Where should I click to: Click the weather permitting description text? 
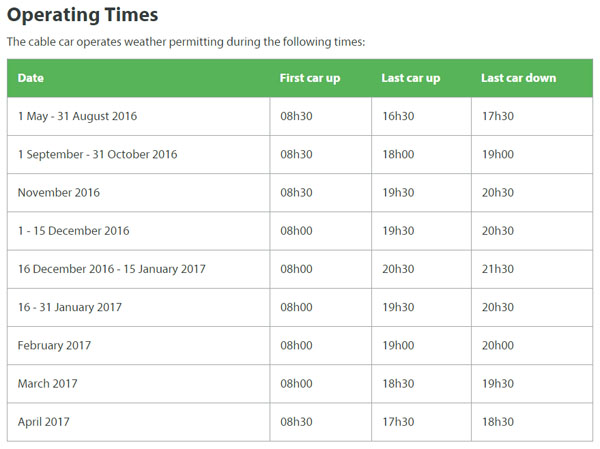186,42
